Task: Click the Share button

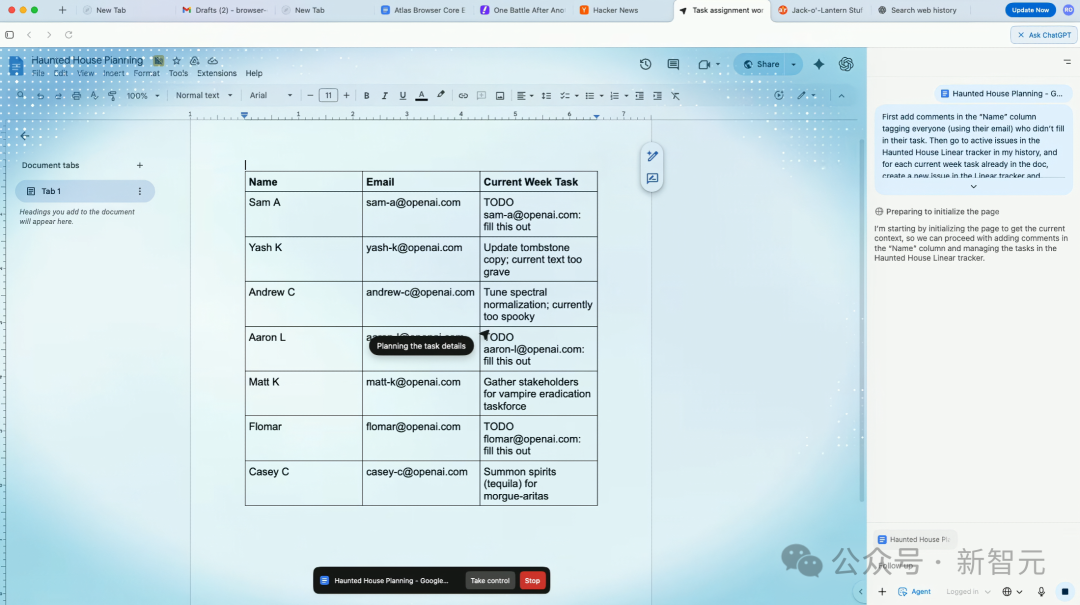Action: click(x=764, y=64)
